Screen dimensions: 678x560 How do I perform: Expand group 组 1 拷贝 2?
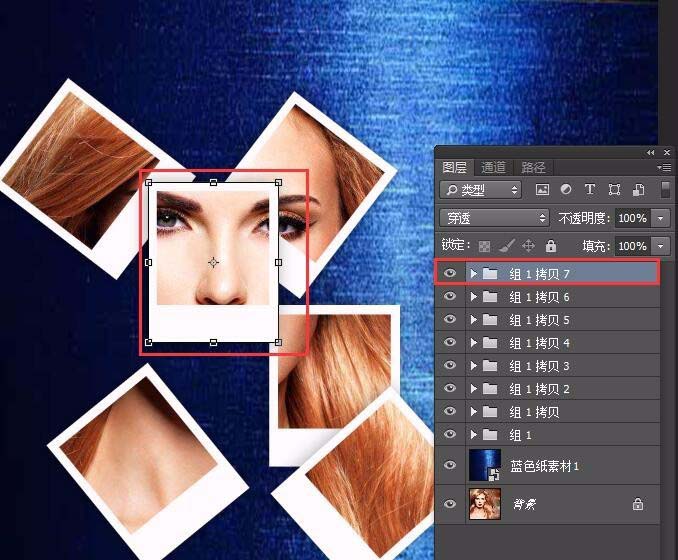pyautogui.click(x=473, y=388)
